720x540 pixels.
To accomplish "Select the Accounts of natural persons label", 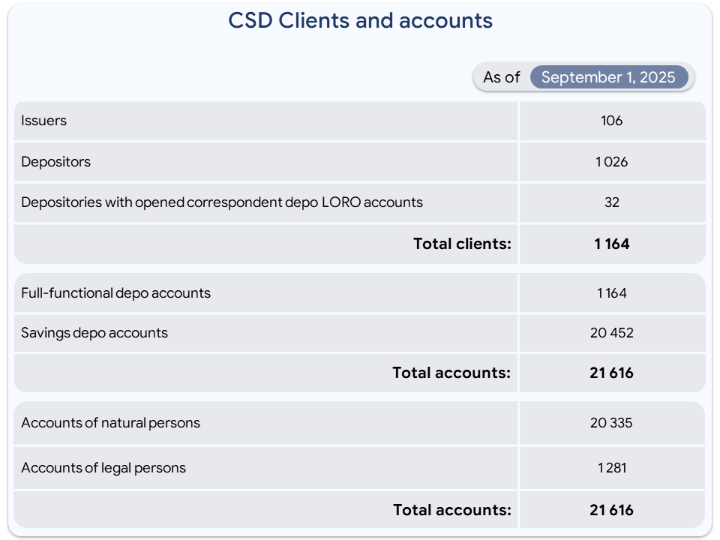I will pos(111,423).
